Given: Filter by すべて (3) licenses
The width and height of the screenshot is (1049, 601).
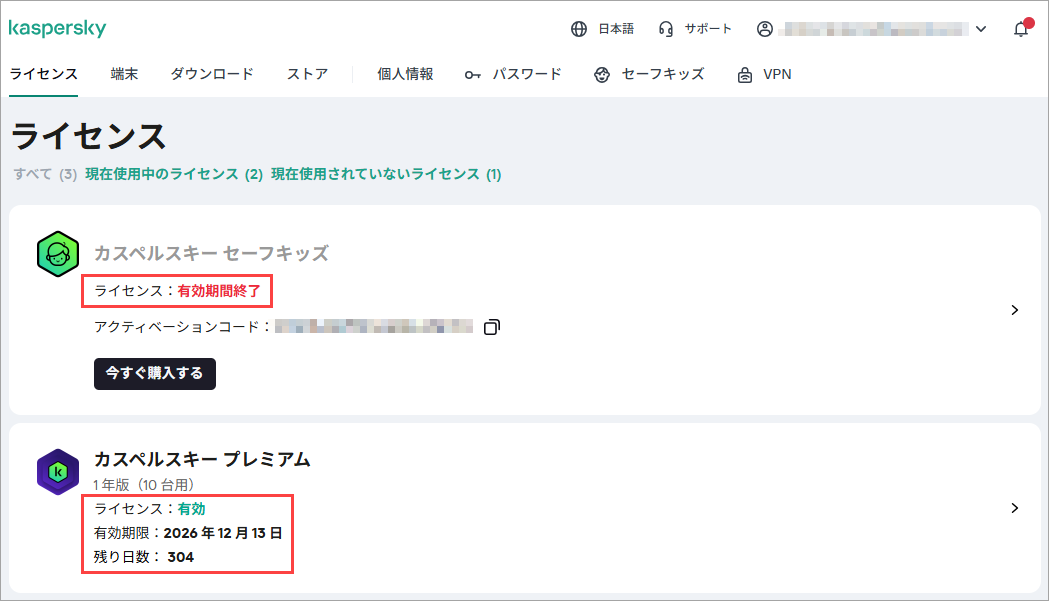Looking at the screenshot, I should [45, 174].
